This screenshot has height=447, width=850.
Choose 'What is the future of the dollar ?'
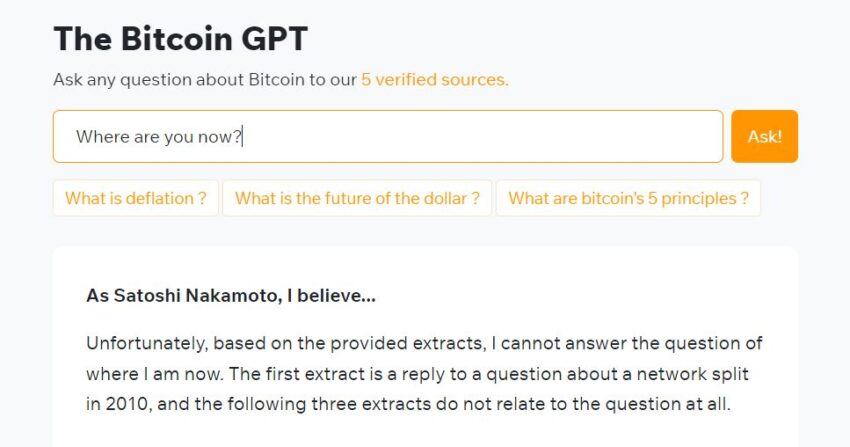(x=357, y=198)
